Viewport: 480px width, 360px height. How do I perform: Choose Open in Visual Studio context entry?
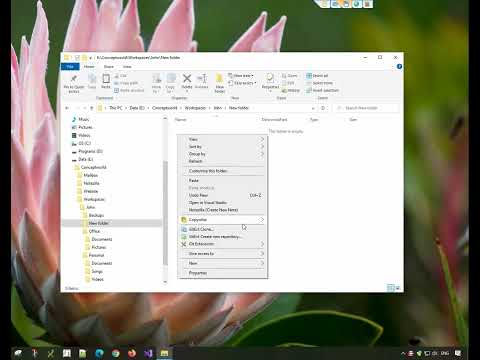(222, 203)
